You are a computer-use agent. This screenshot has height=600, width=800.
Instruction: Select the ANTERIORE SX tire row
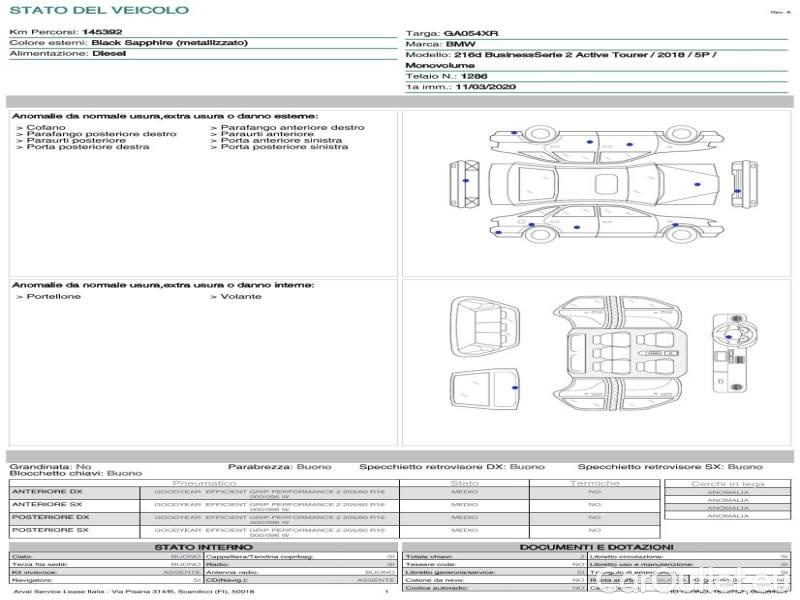(335, 506)
